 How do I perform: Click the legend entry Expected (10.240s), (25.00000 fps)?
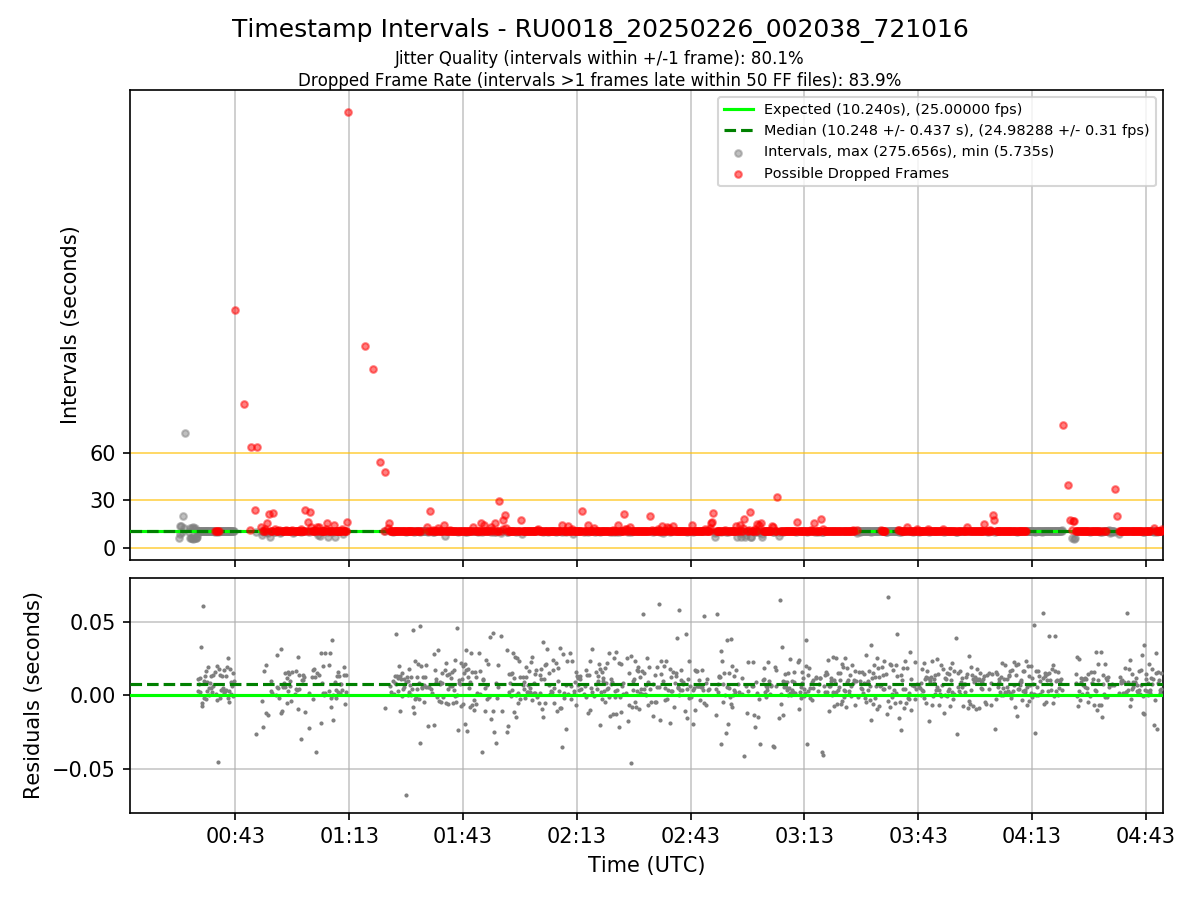coord(893,109)
